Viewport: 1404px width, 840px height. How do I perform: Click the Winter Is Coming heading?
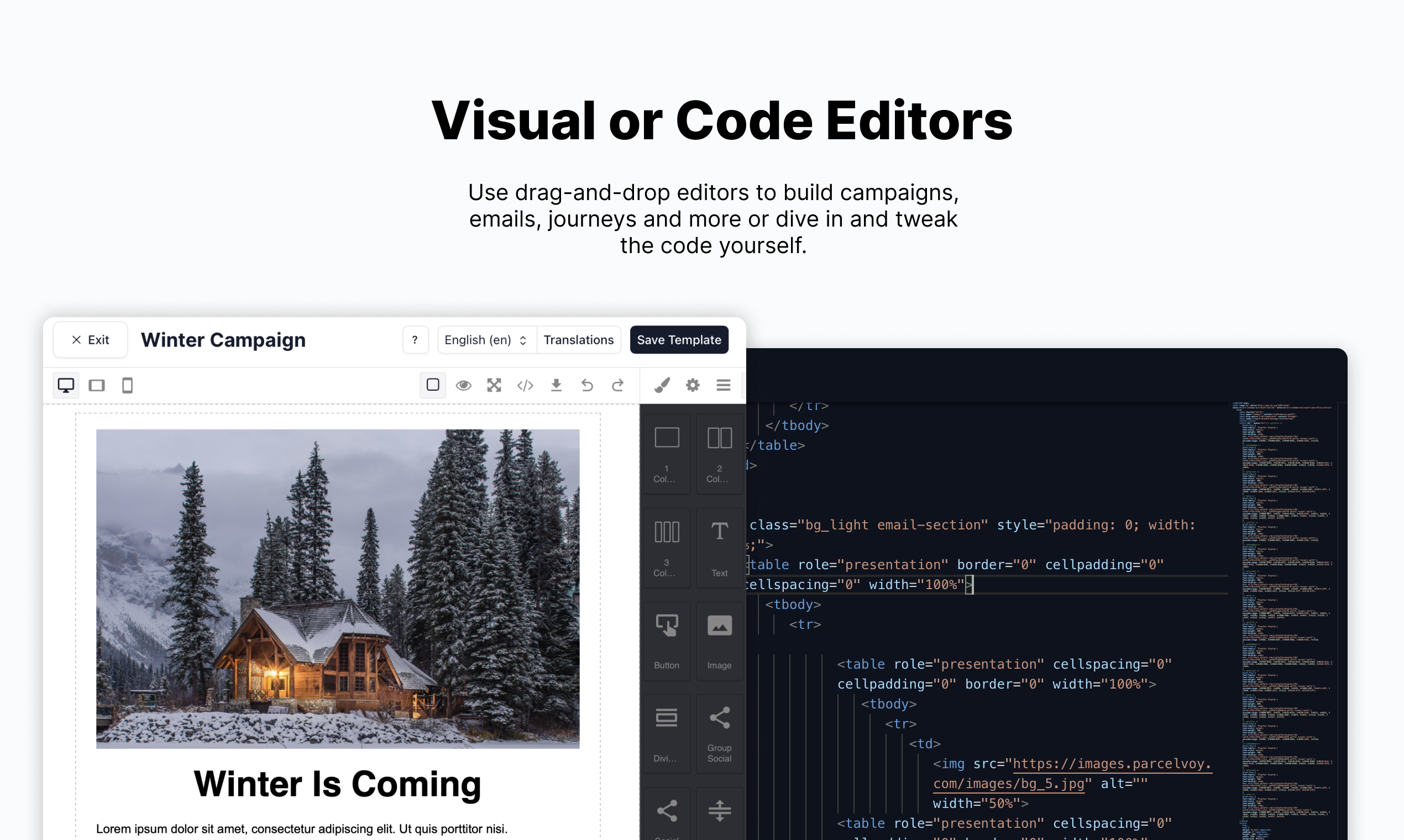(x=337, y=785)
